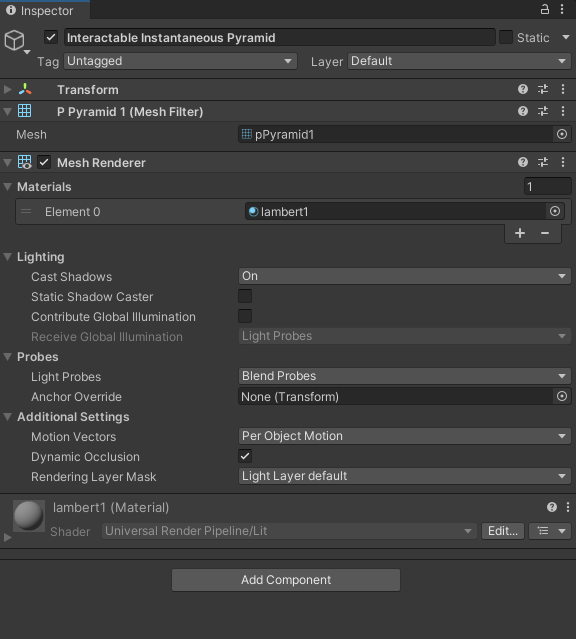Open the Inspector tab's kebab menu
This screenshot has height=639, width=576.
click(x=562, y=9)
